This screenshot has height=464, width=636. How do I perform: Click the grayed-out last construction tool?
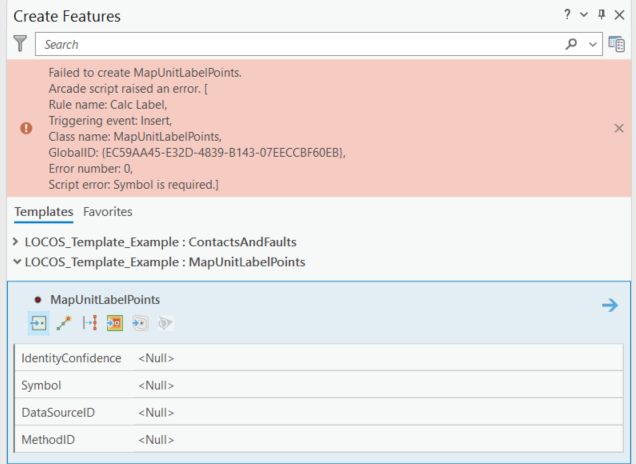click(x=165, y=323)
